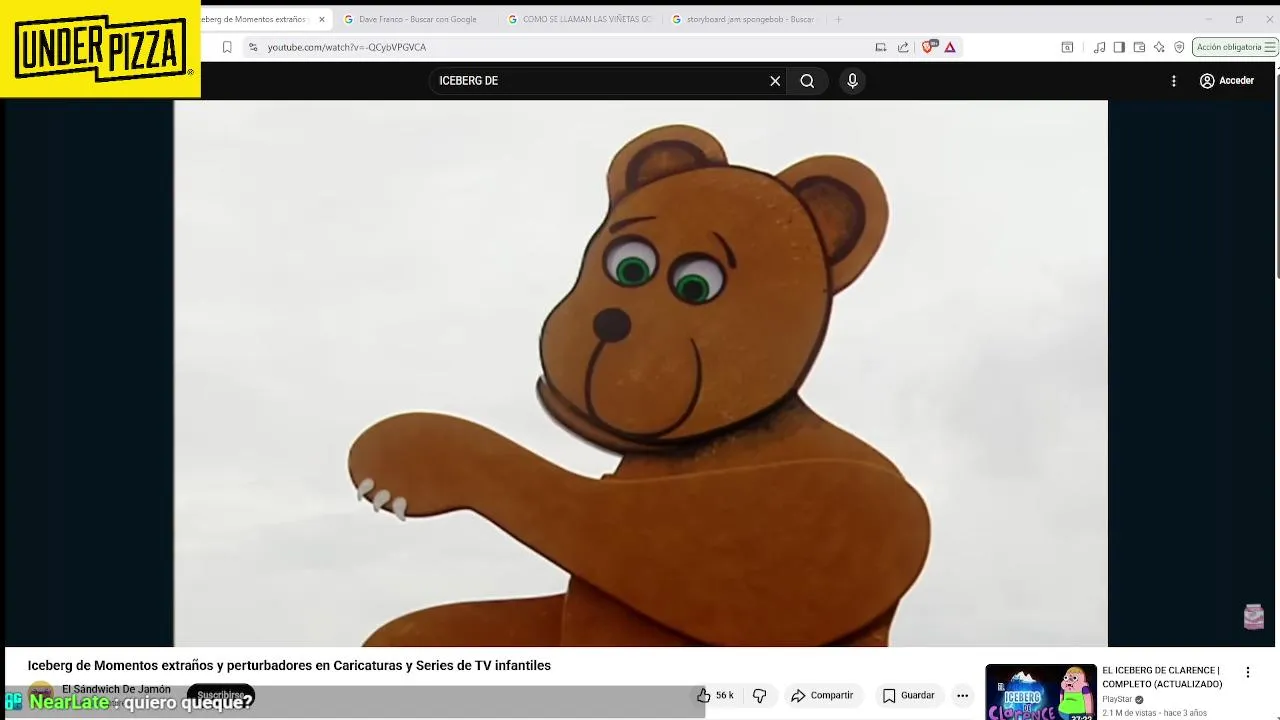
Task: Cast the page with the screen icon
Action: tap(880, 47)
